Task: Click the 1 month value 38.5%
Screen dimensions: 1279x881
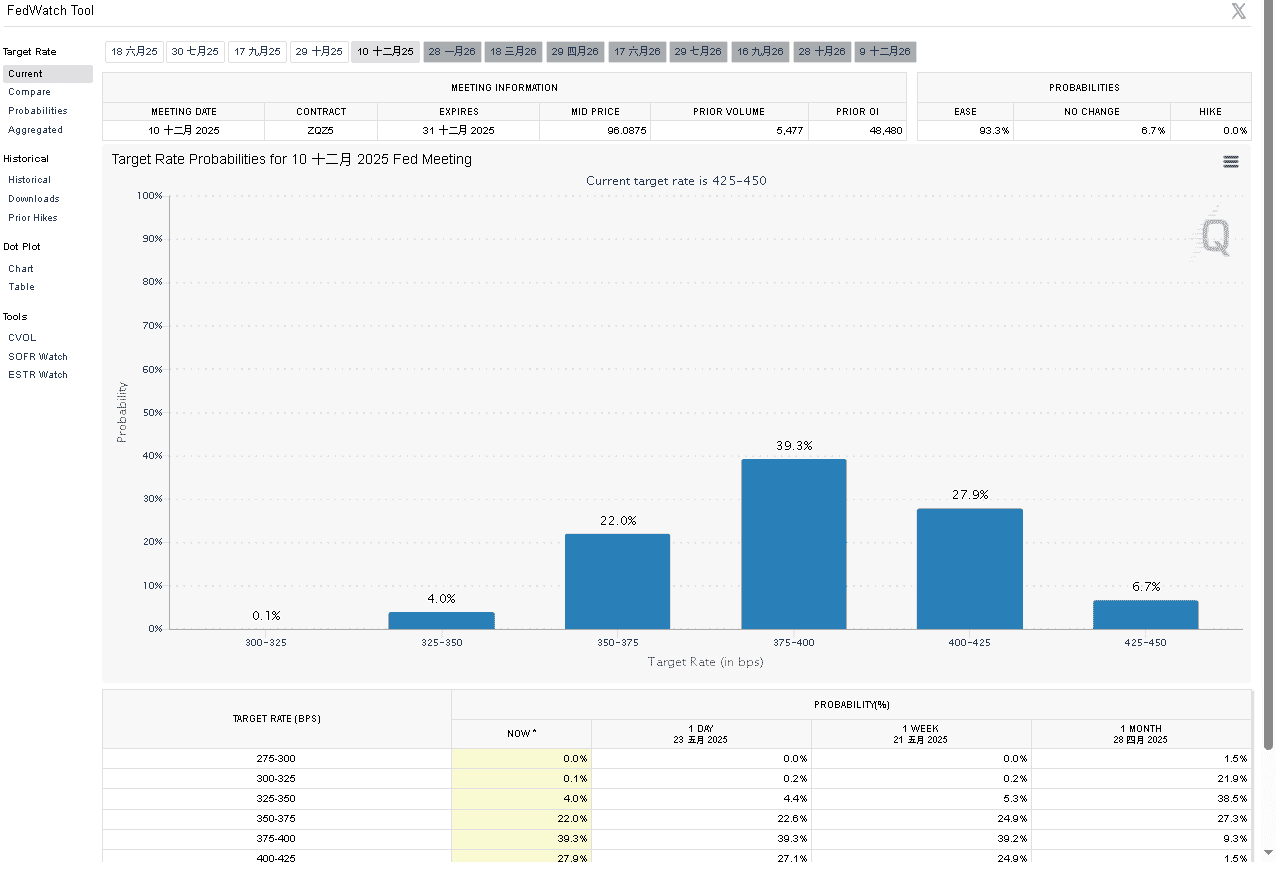Action: coord(1231,799)
